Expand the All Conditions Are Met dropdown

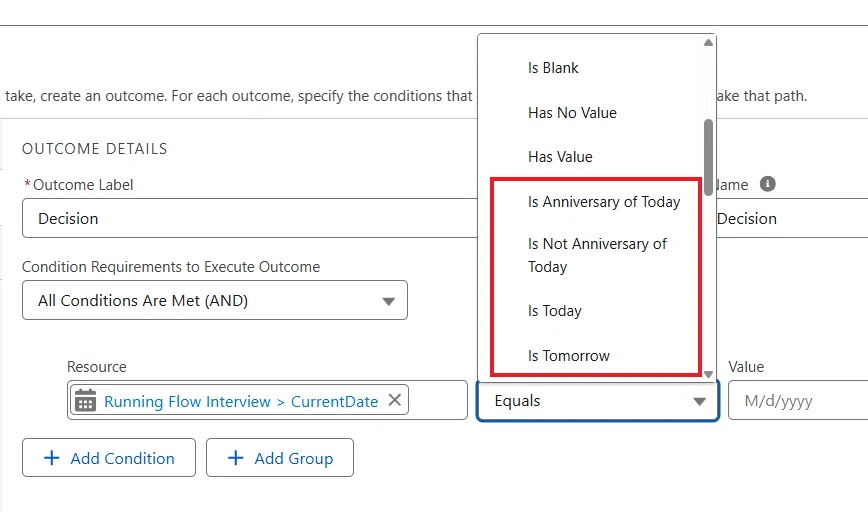[215, 301]
